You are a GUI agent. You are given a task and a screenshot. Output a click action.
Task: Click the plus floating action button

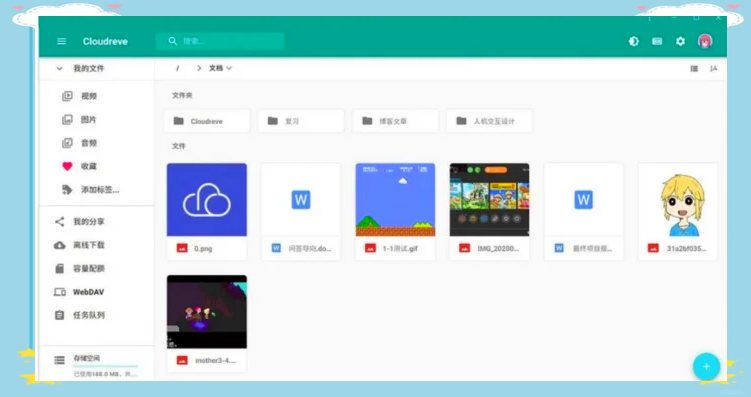click(706, 366)
